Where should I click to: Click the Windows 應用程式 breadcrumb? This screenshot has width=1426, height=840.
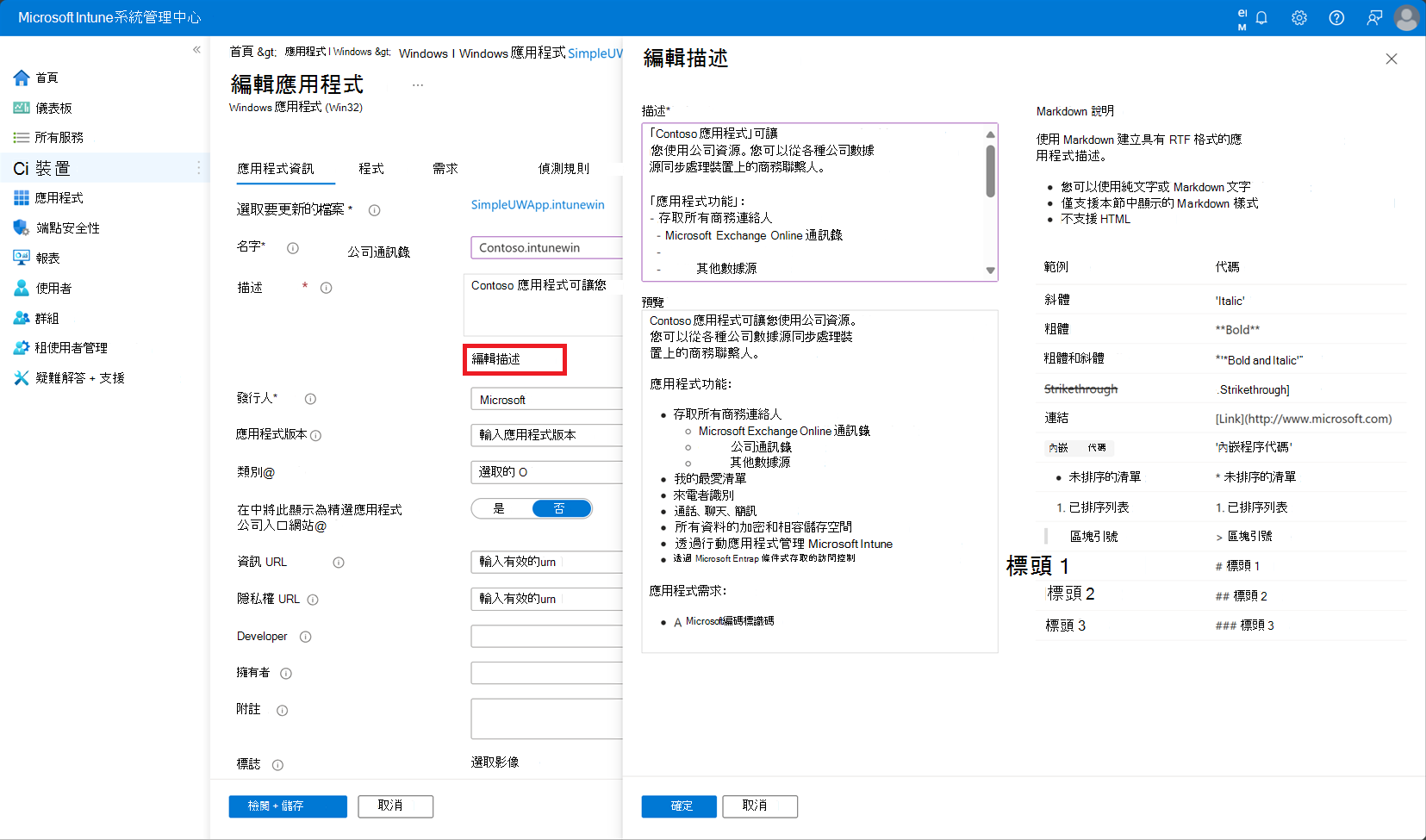coord(512,53)
